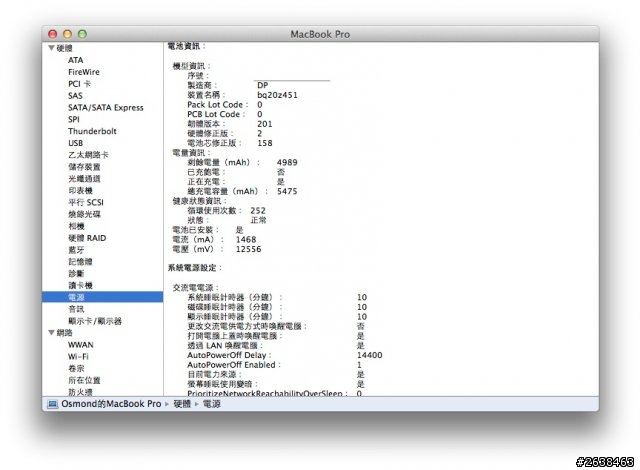Open 藍牙 Bluetooth entry
Screen dimensions: 640x470
[76, 250]
